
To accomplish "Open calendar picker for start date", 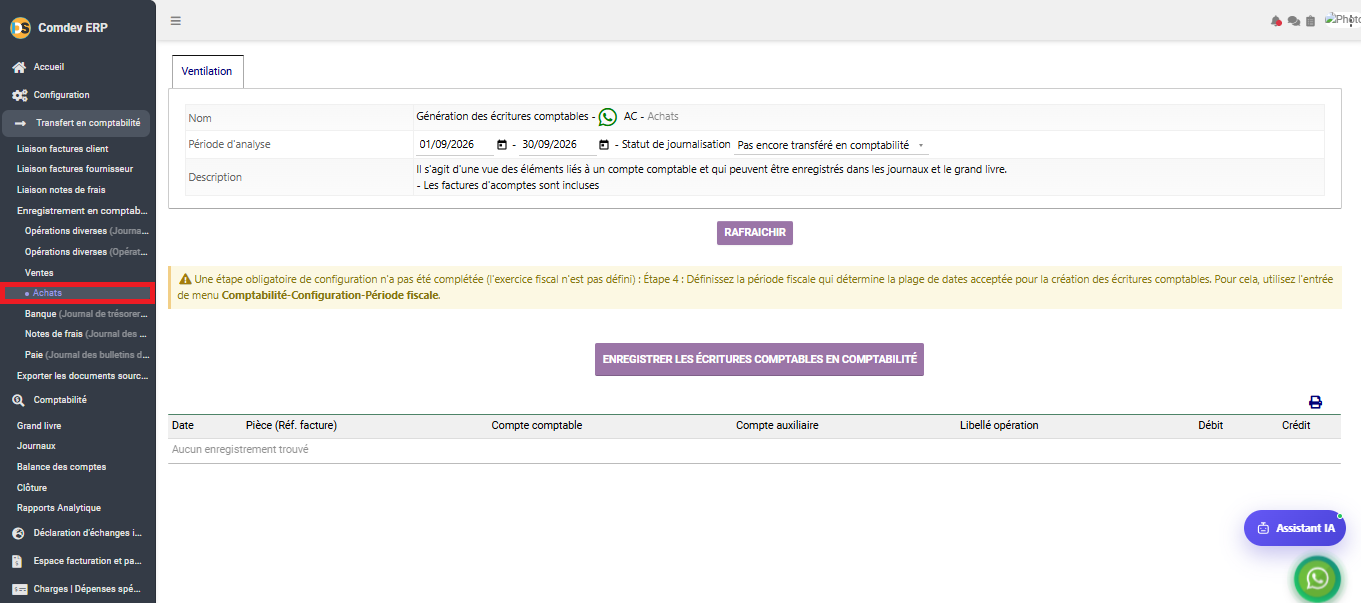I will [502, 145].
